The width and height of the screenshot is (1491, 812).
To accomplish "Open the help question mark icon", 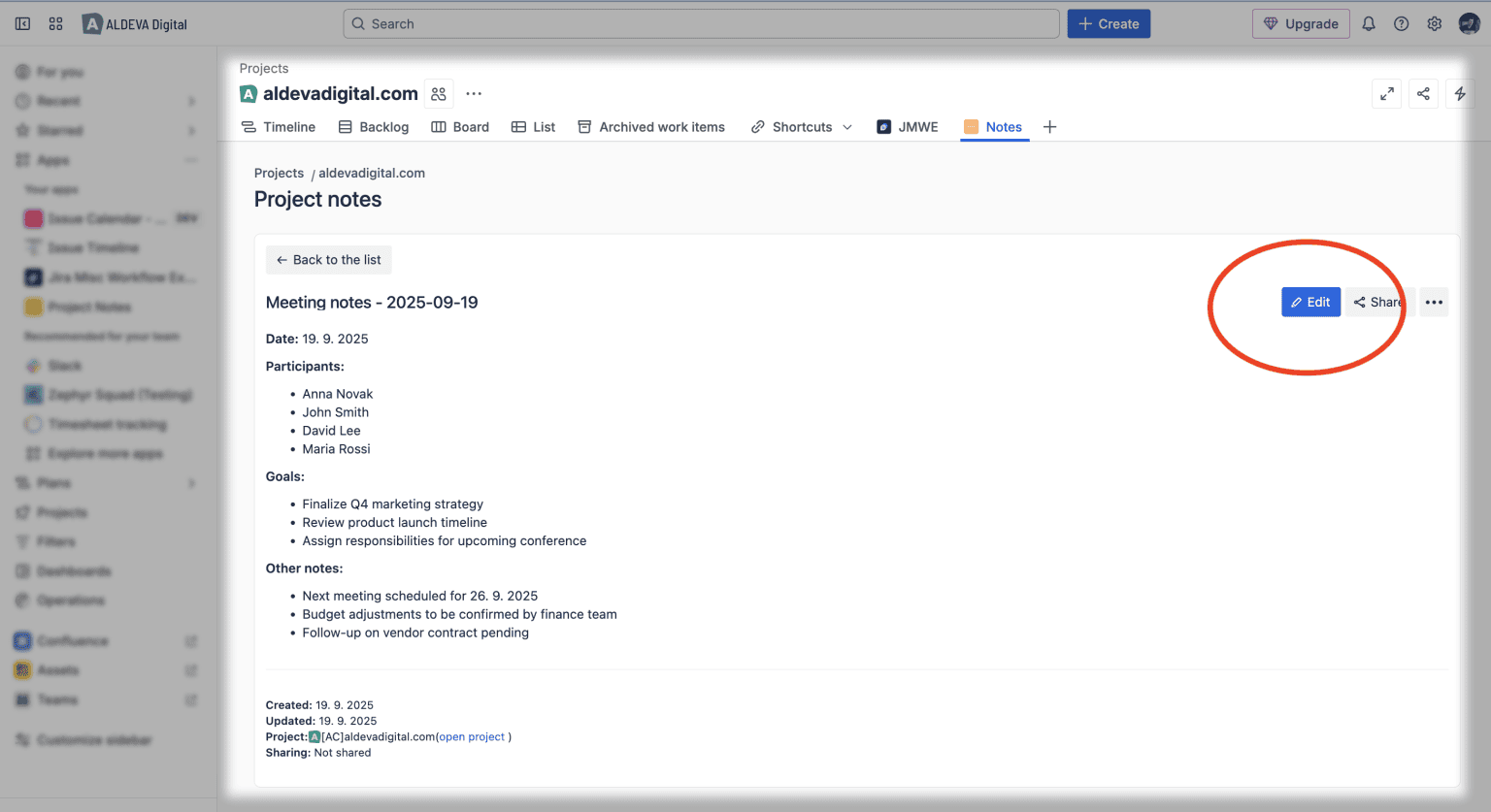I will [1402, 24].
